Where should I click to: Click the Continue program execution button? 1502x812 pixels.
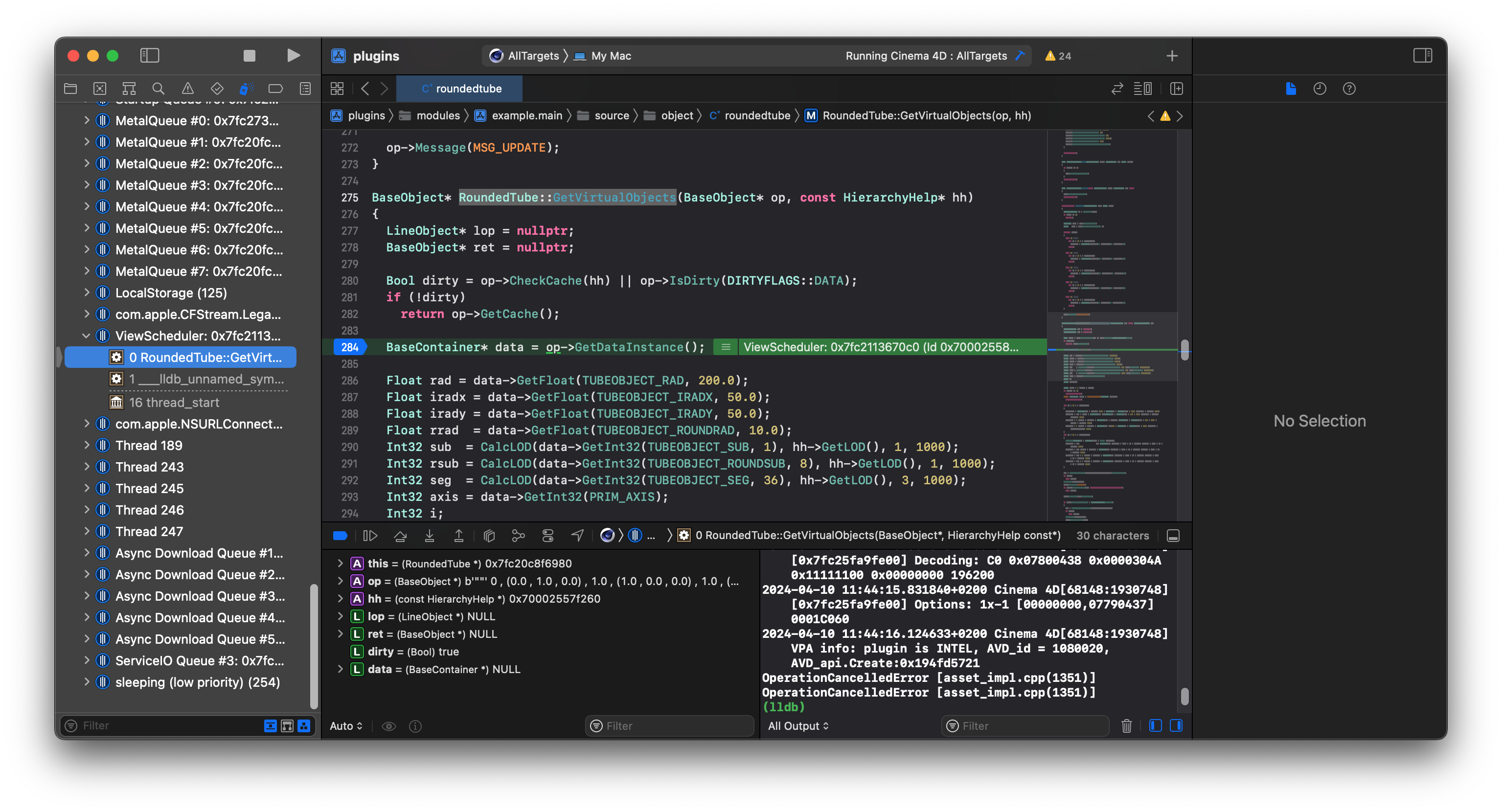(x=370, y=535)
